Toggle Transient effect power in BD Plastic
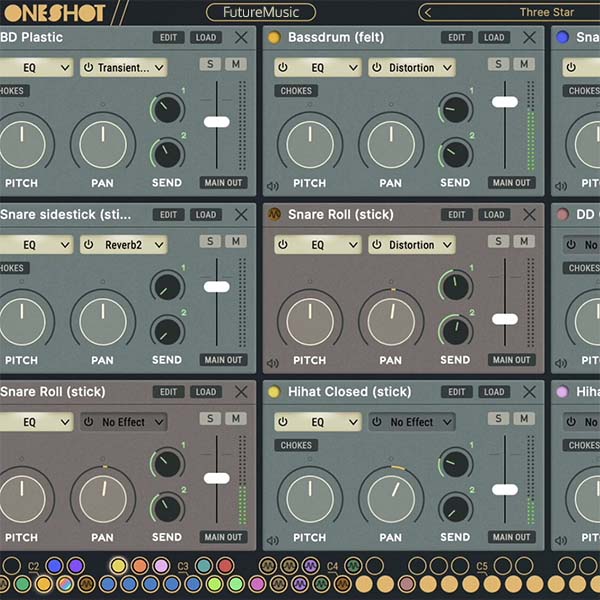Screen dimensions: 600x600 (88, 67)
